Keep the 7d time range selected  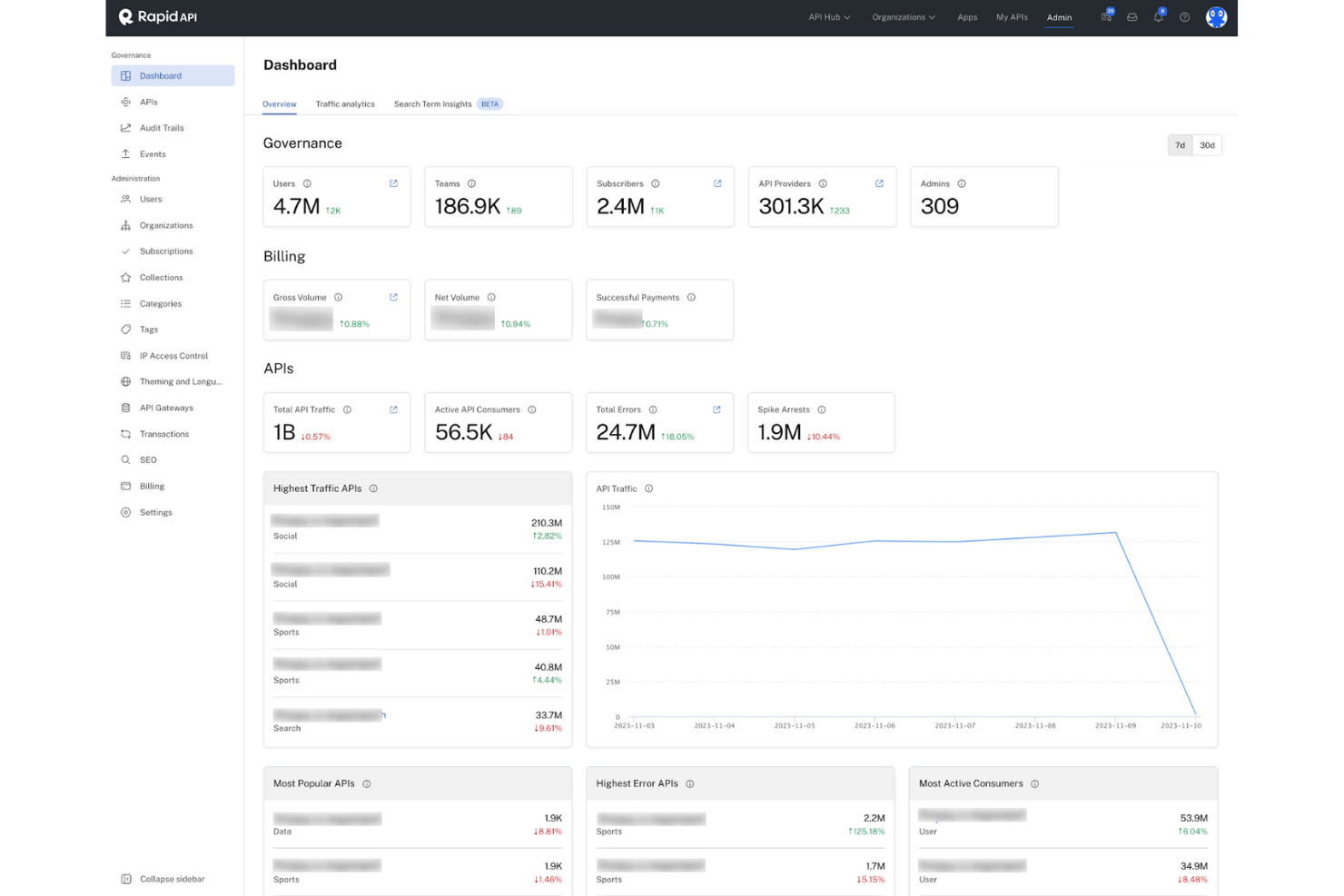[1179, 144]
